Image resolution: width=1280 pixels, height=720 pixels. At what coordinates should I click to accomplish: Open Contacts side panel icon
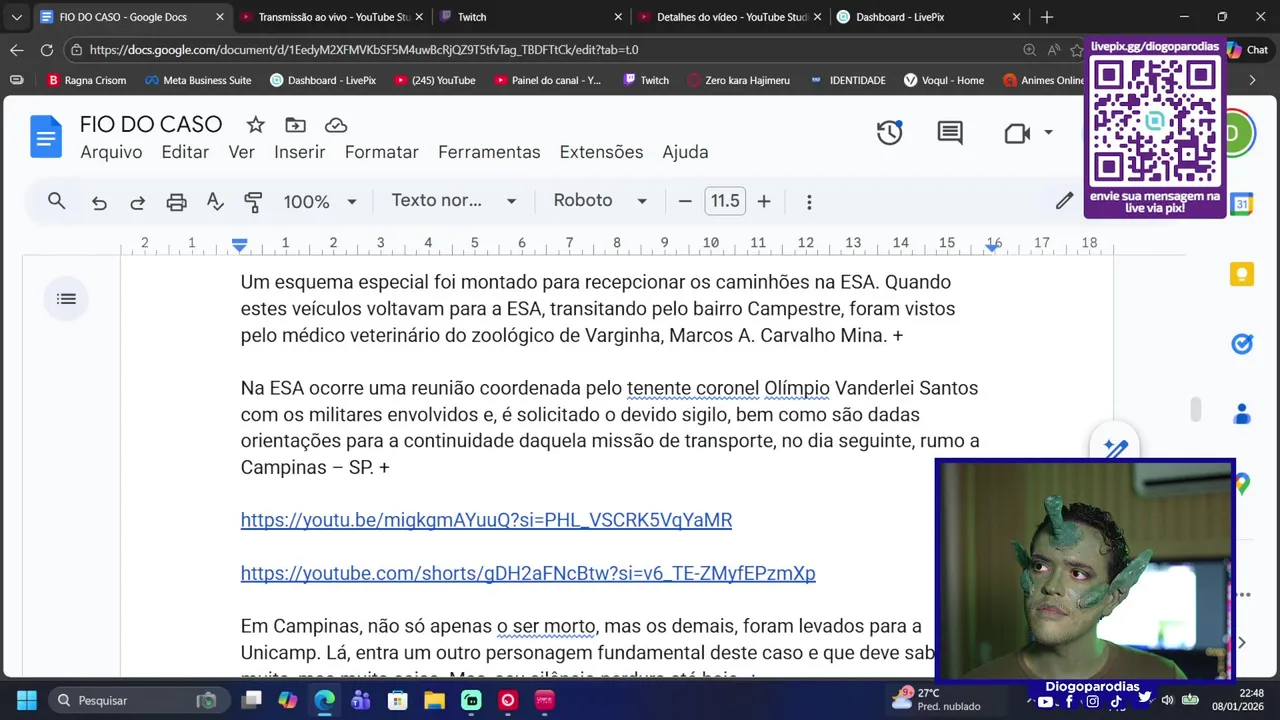pos(1242,413)
